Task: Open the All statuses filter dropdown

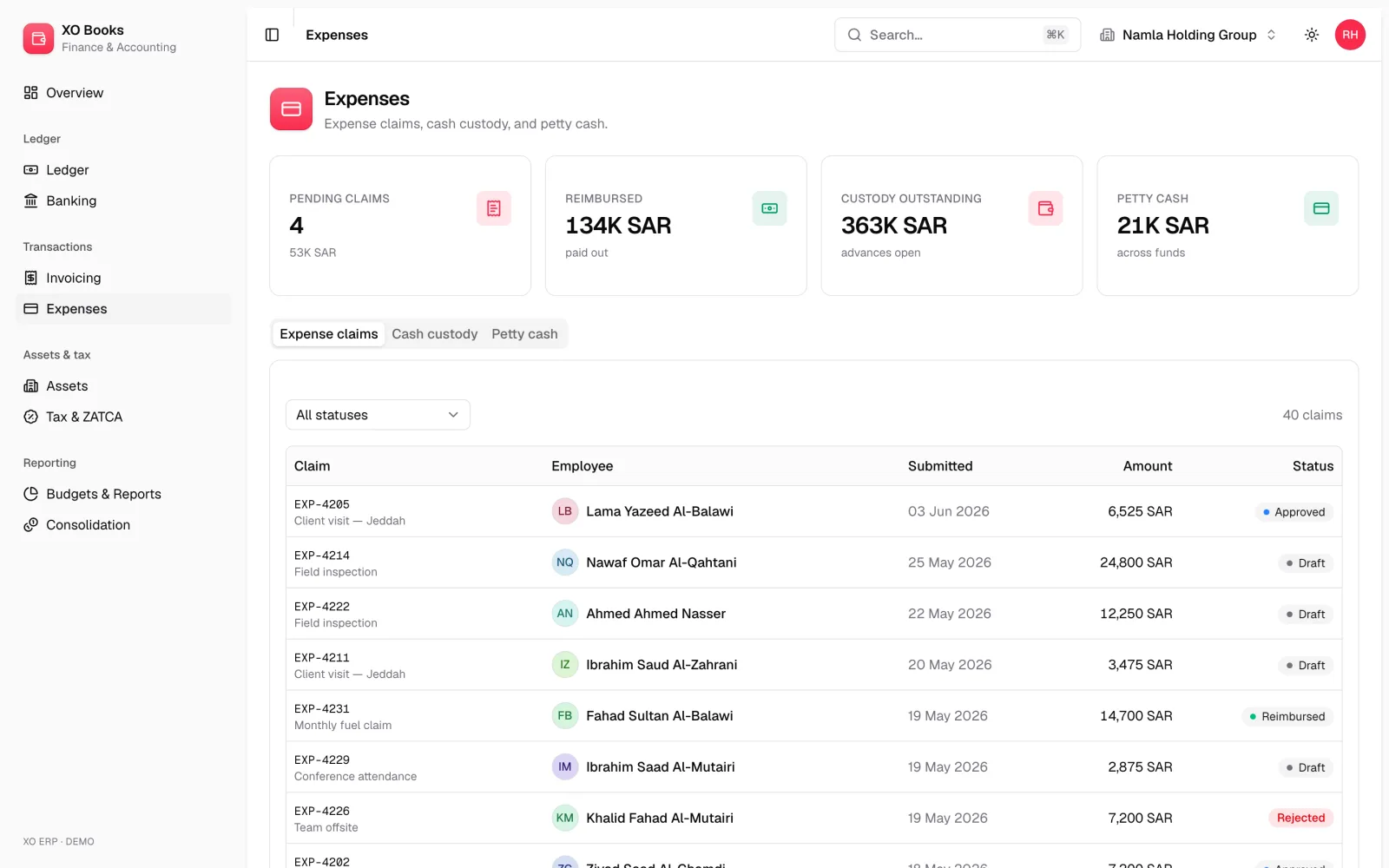Action: (378, 415)
